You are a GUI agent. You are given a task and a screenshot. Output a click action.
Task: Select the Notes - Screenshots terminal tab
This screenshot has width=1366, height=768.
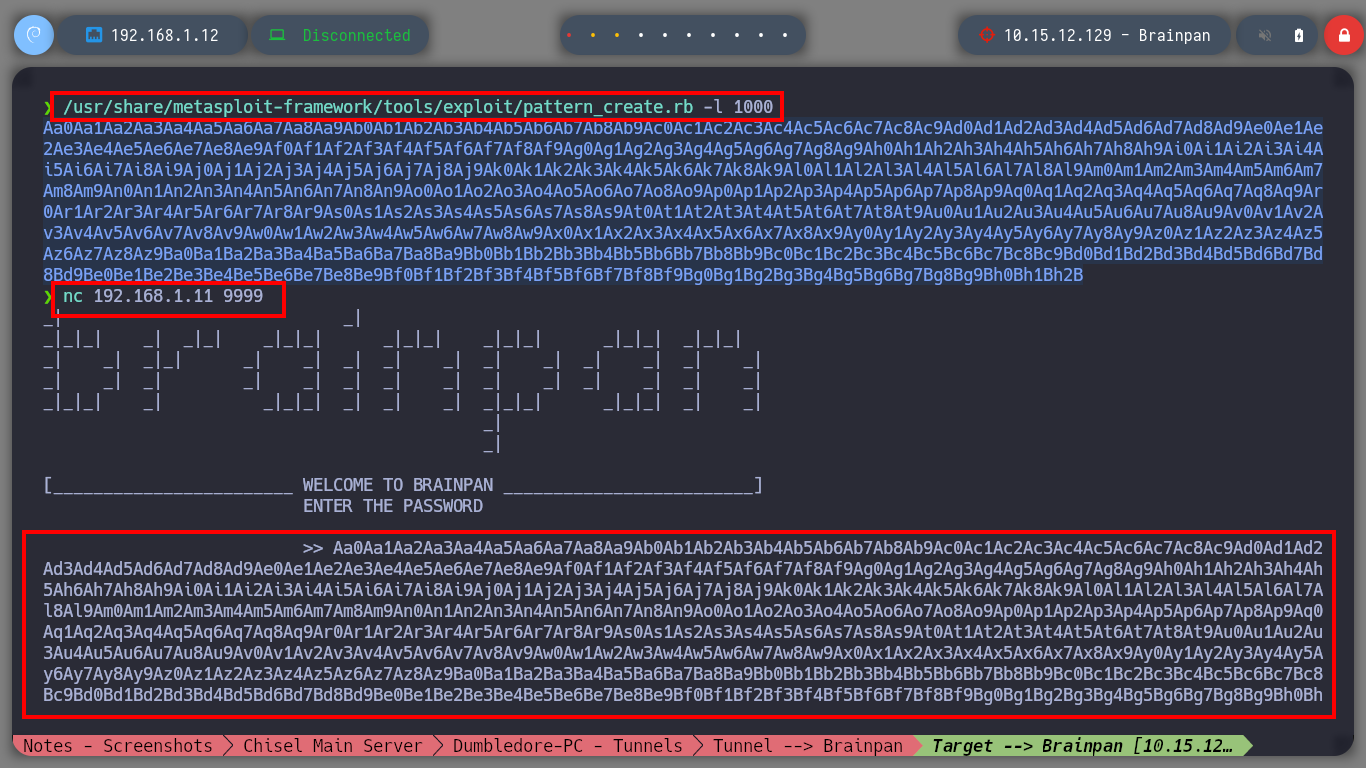coord(118,746)
